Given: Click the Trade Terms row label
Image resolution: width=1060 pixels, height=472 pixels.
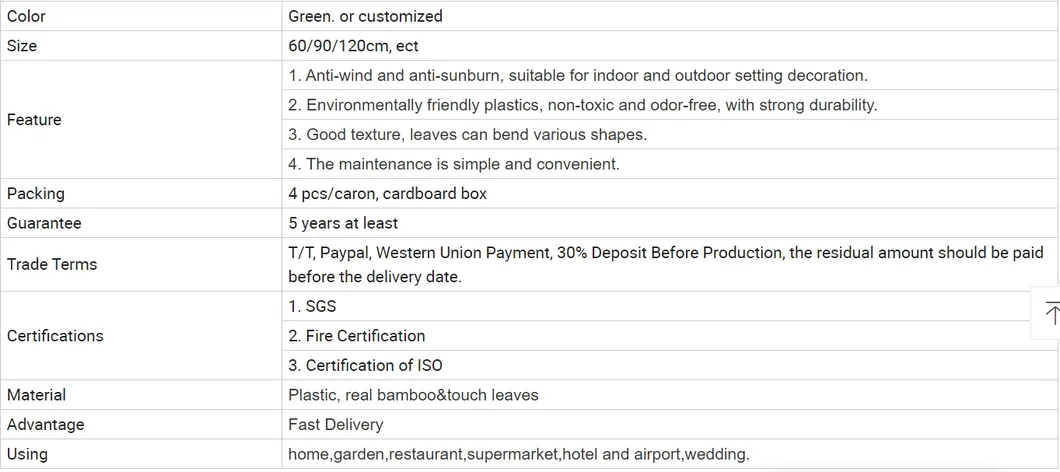Looking at the screenshot, I should click(x=52, y=265).
